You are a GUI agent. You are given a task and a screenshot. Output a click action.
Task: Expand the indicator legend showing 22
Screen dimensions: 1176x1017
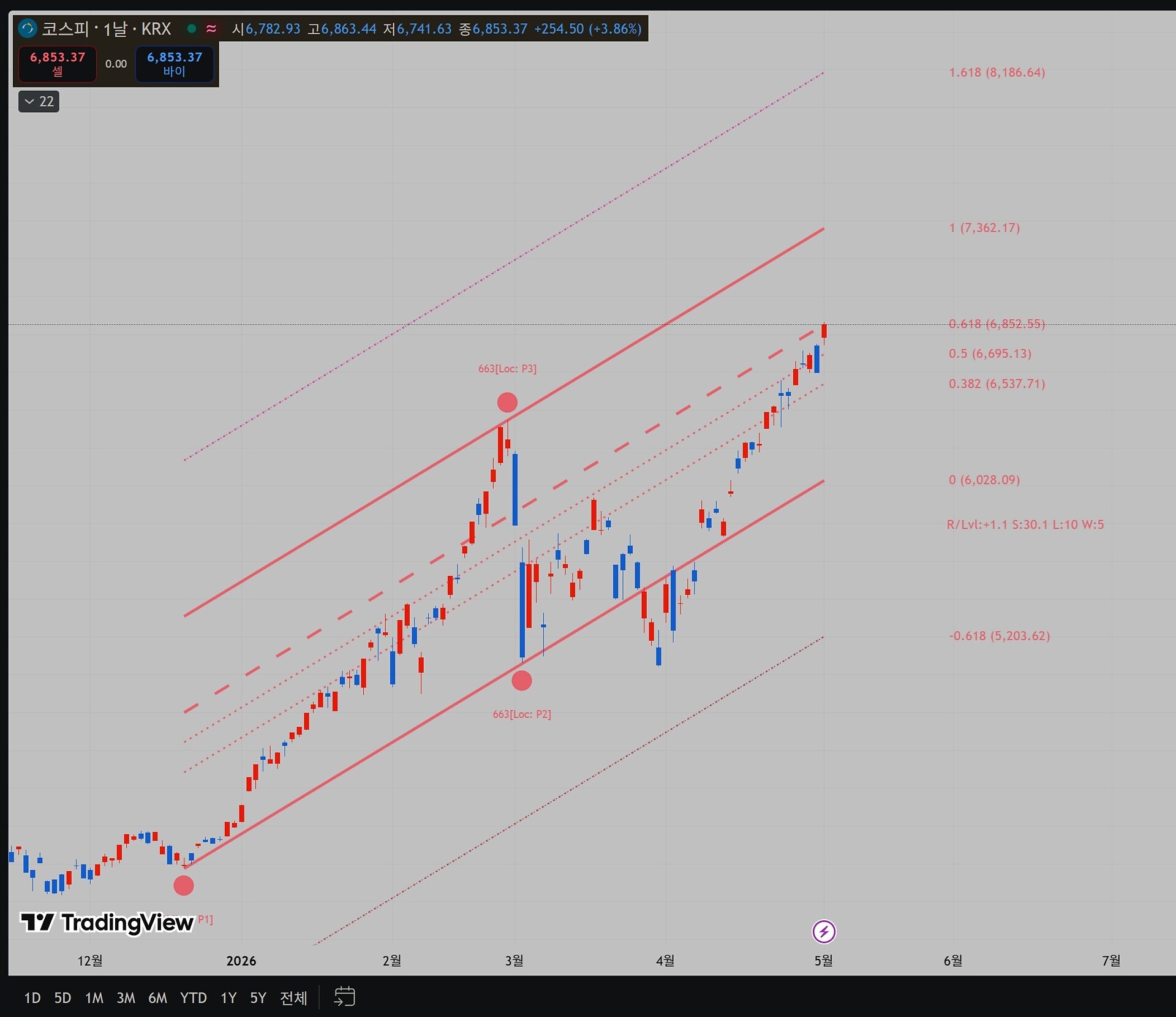pyautogui.click(x=39, y=102)
